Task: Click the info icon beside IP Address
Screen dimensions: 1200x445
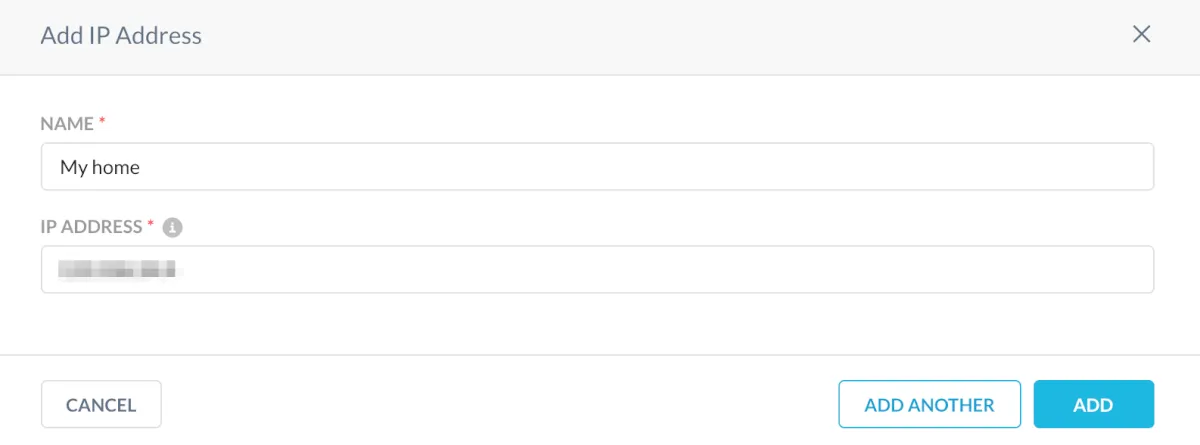Action: pos(172,228)
